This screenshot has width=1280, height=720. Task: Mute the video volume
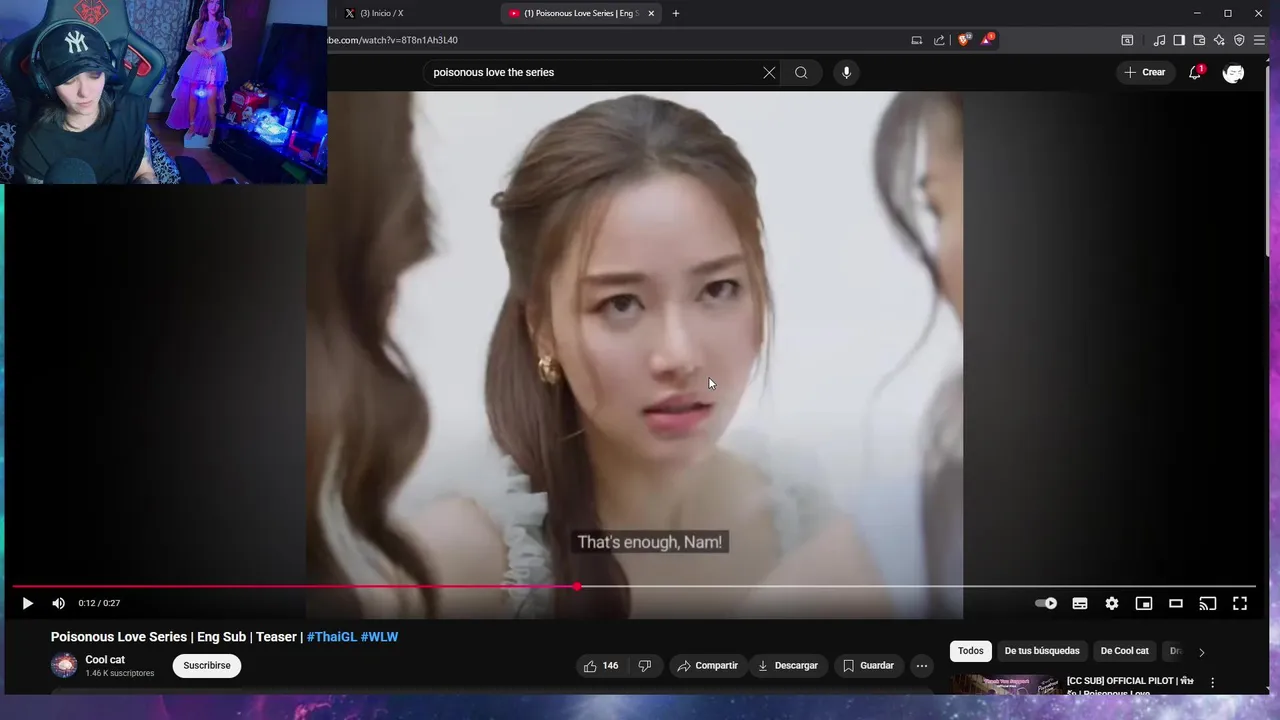point(58,603)
